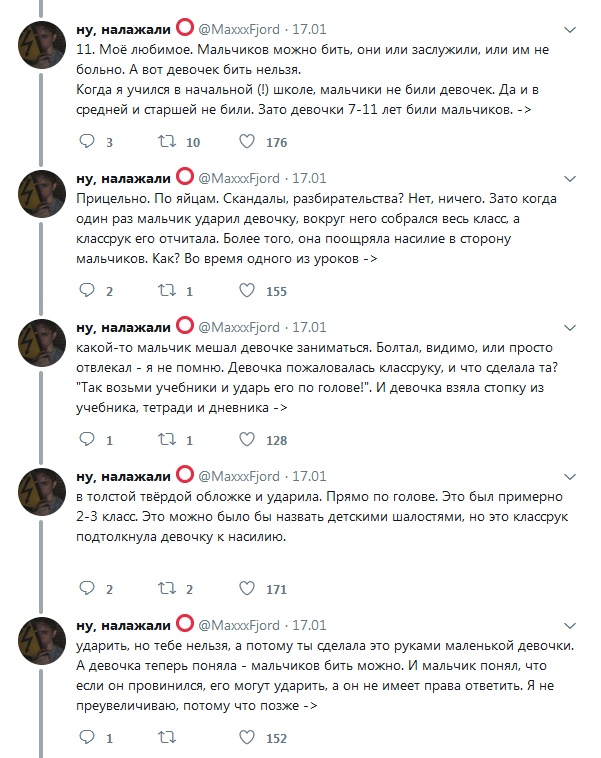Reply to the last tweet starting 'ударить, но тебе'
601x758 pixels.
click(x=87, y=737)
